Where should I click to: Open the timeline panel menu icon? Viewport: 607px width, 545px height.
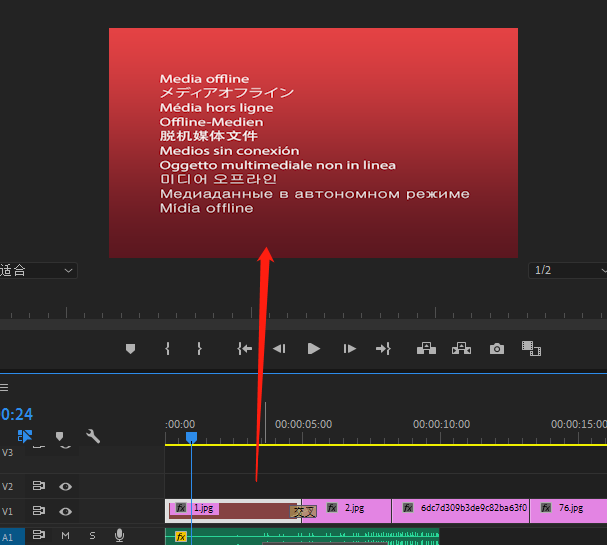(x=4, y=387)
